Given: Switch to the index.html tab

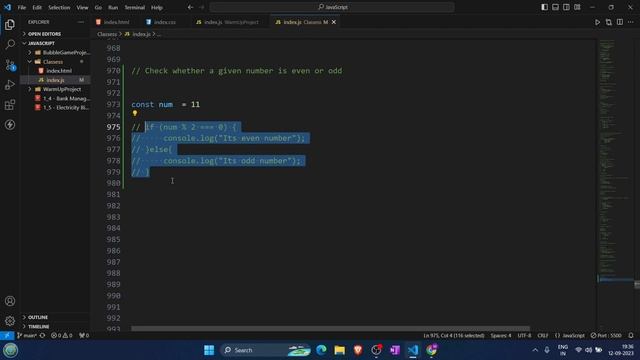Looking at the screenshot, I should pos(113,22).
